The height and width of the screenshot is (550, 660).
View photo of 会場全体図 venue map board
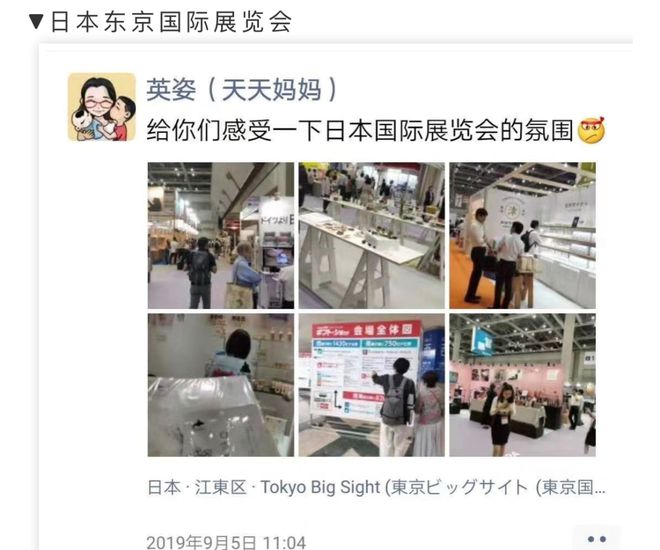tap(372, 385)
